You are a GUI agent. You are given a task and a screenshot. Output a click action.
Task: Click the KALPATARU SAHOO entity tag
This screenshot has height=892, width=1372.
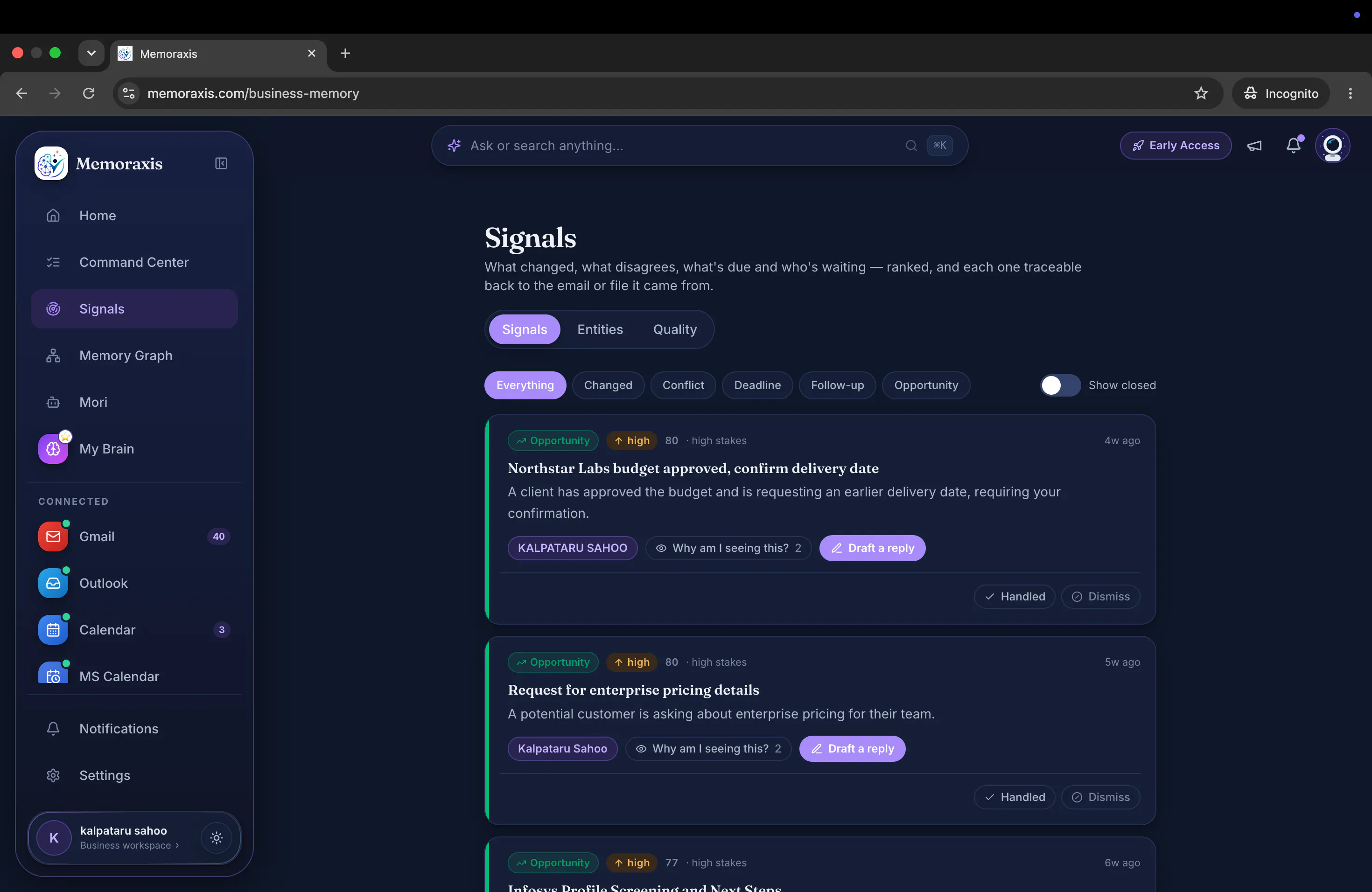tap(572, 548)
